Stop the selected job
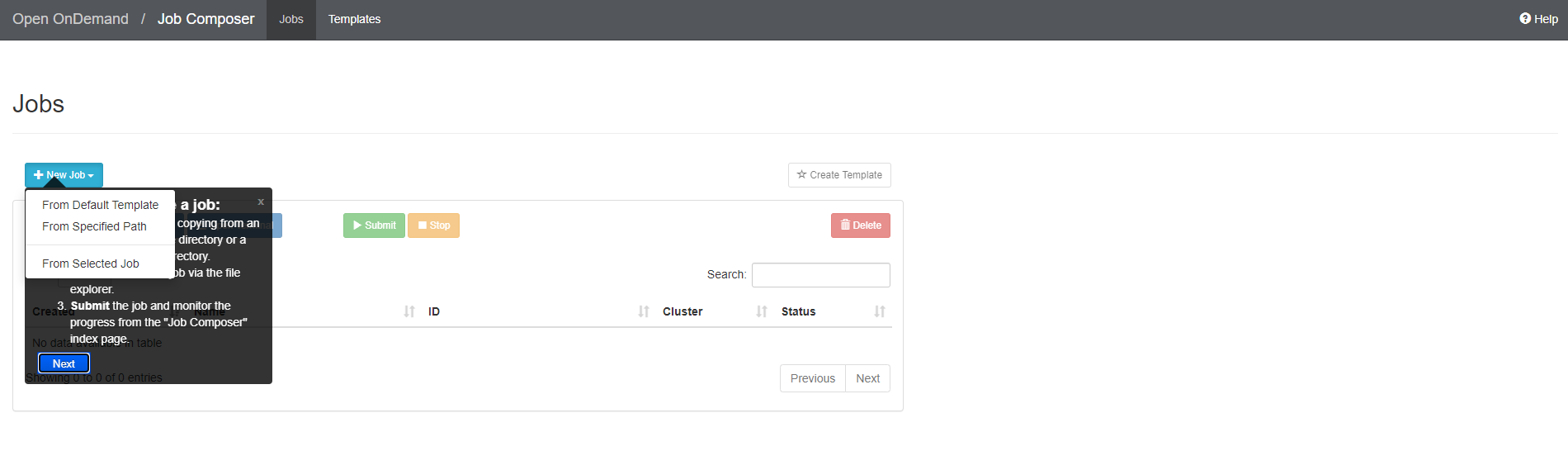Image resolution: width=1568 pixels, height=451 pixels. [x=433, y=225]
